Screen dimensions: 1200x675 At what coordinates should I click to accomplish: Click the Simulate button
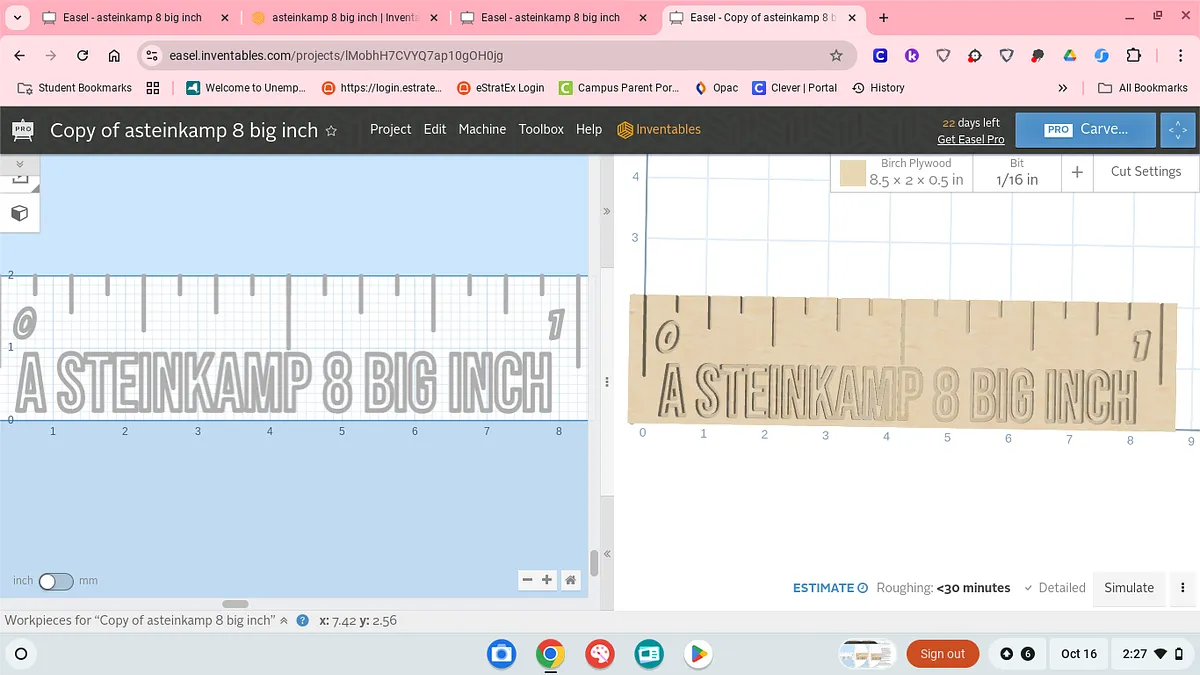tap(1128, 588)
